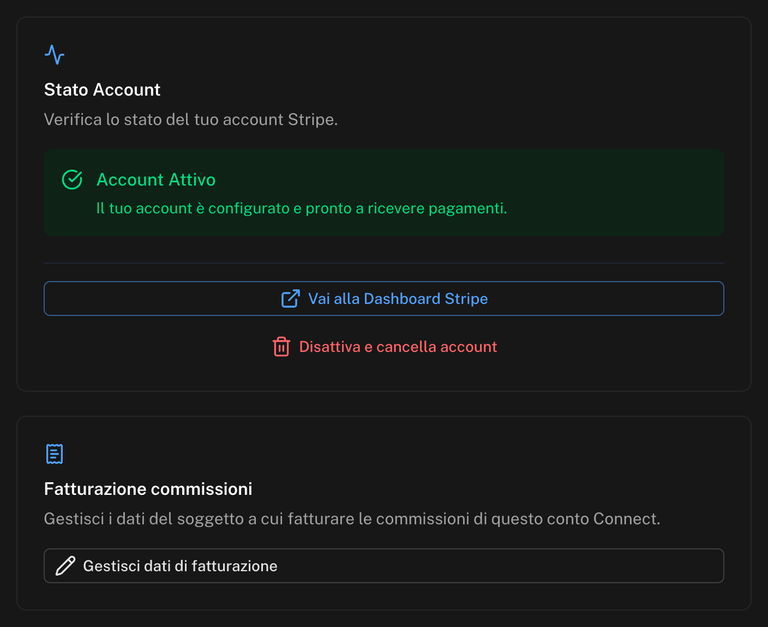Click the red trash can icon
The image size is (768, 627).
(x=281, y=347)
